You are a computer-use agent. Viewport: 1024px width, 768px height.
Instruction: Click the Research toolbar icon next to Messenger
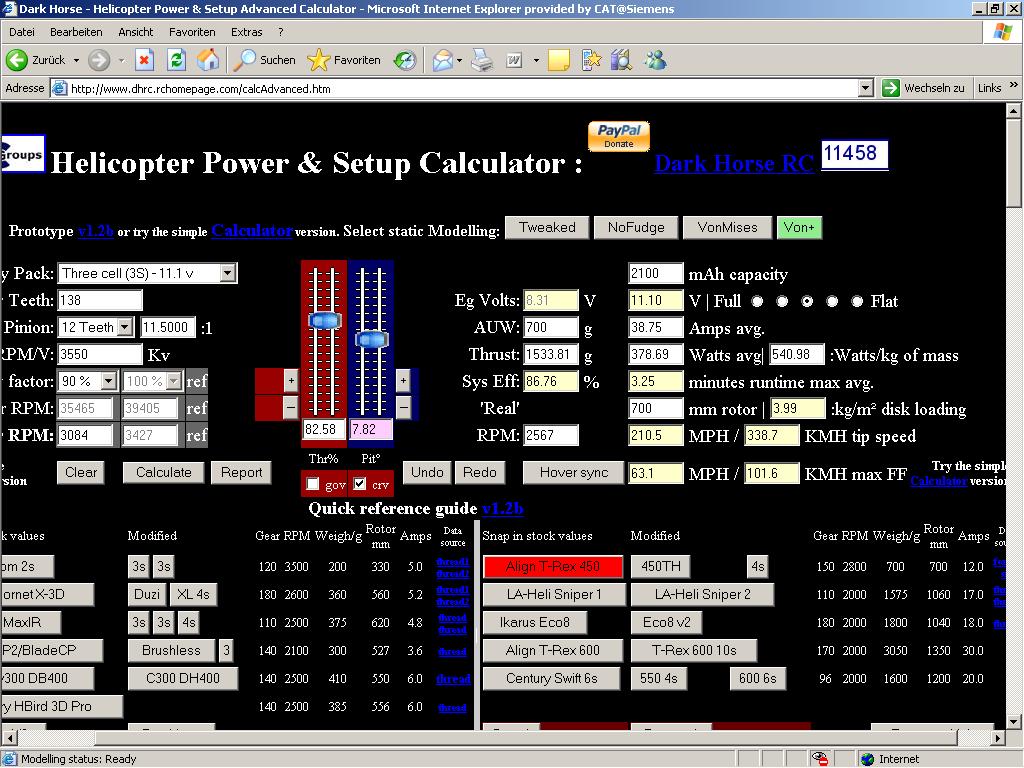621,60
